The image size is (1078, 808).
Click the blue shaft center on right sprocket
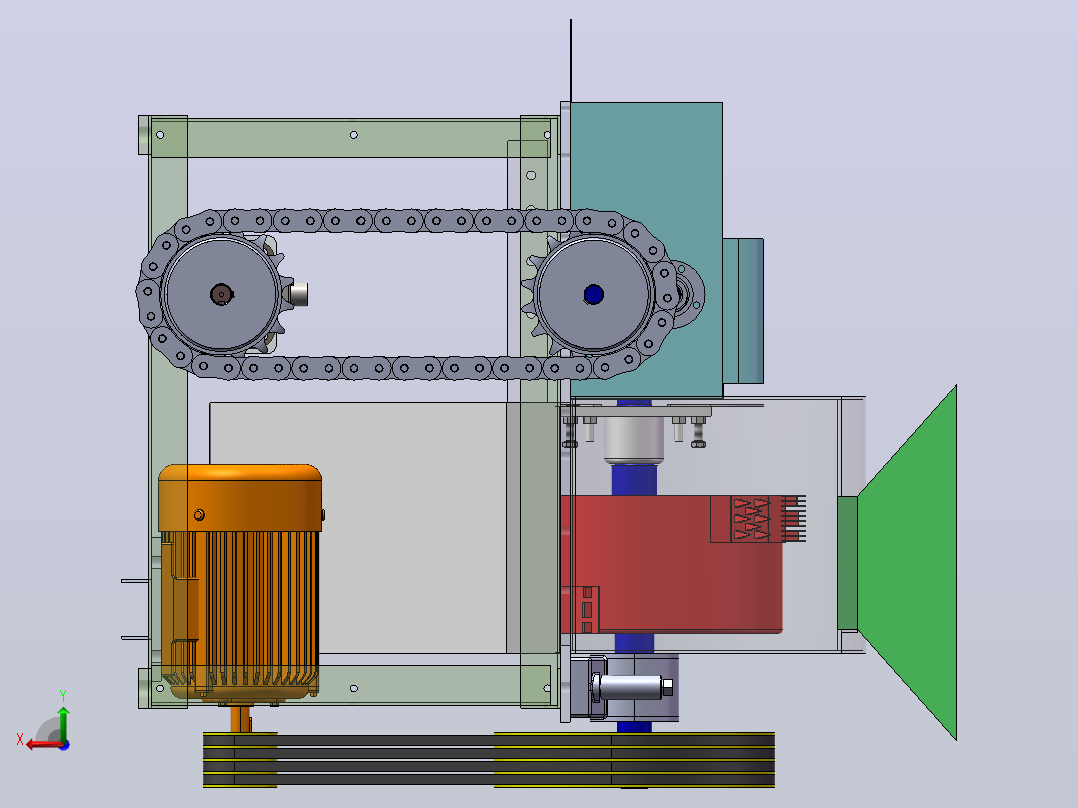(594, 294)
